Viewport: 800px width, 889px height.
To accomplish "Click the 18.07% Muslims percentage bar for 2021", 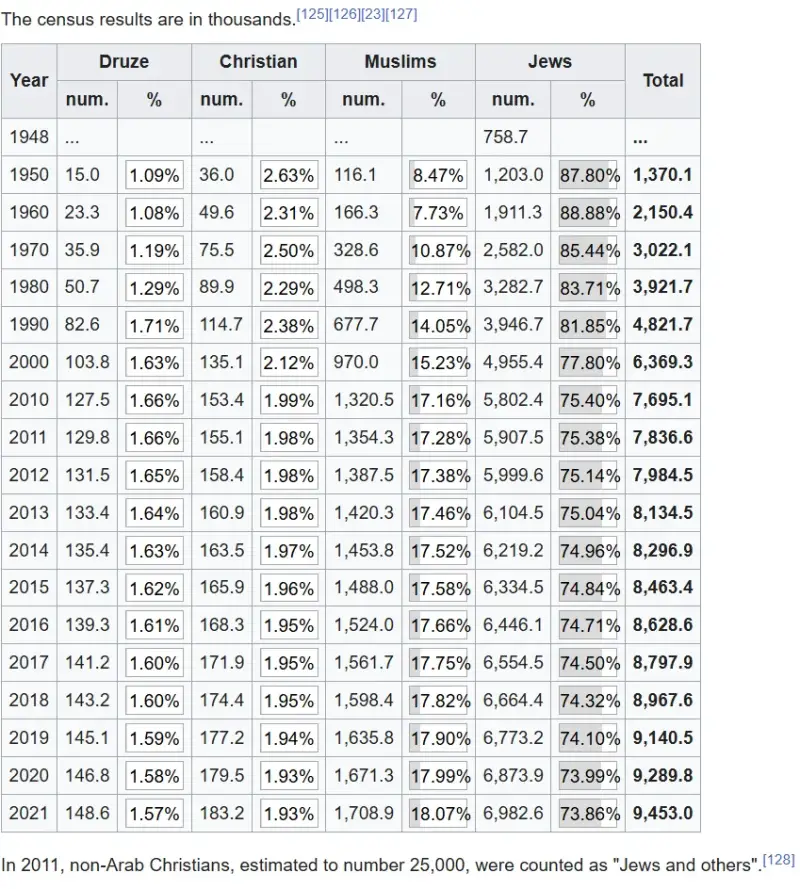I will [440, 814].
